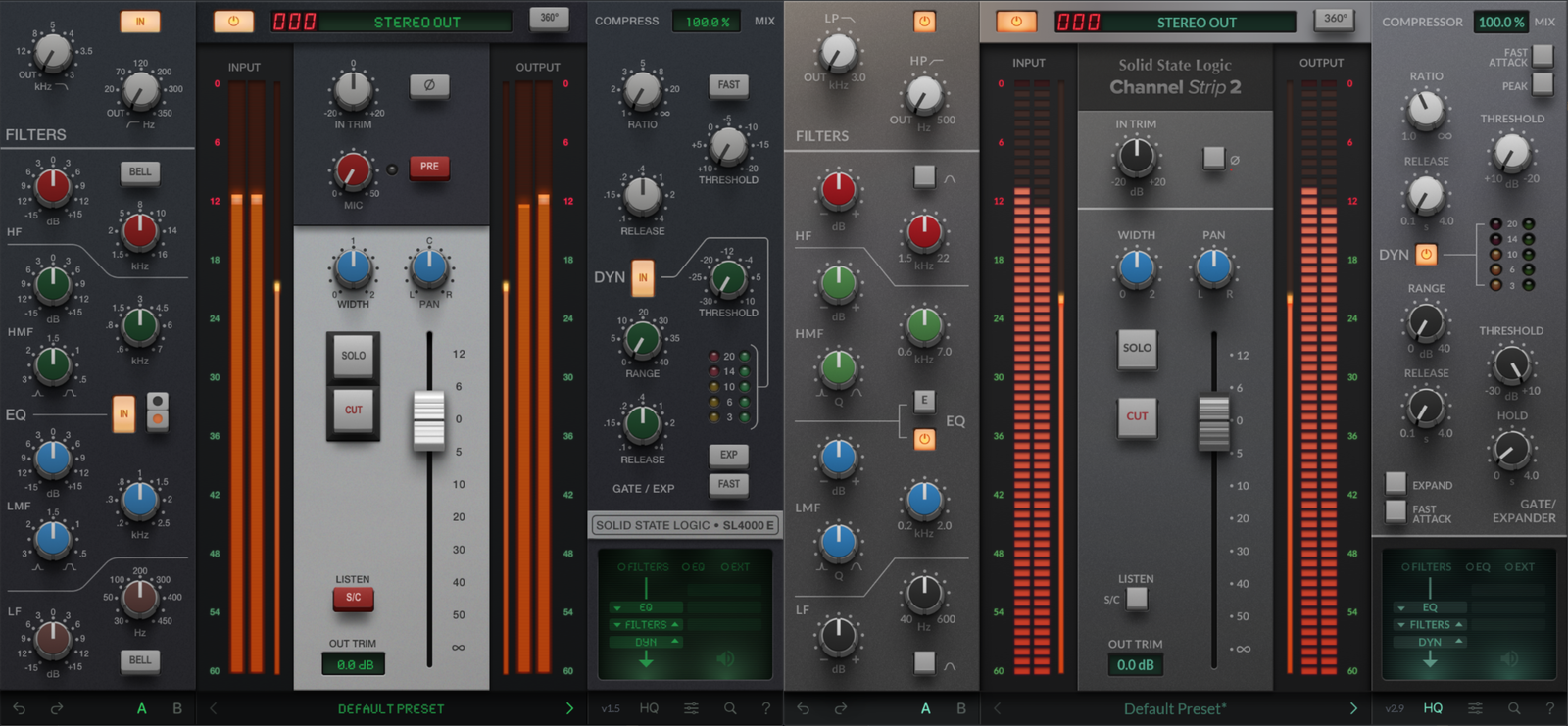Toggle EQ IN button in left plugin
The width and height of the screenshot is (1568, 726).
point(123,413)
